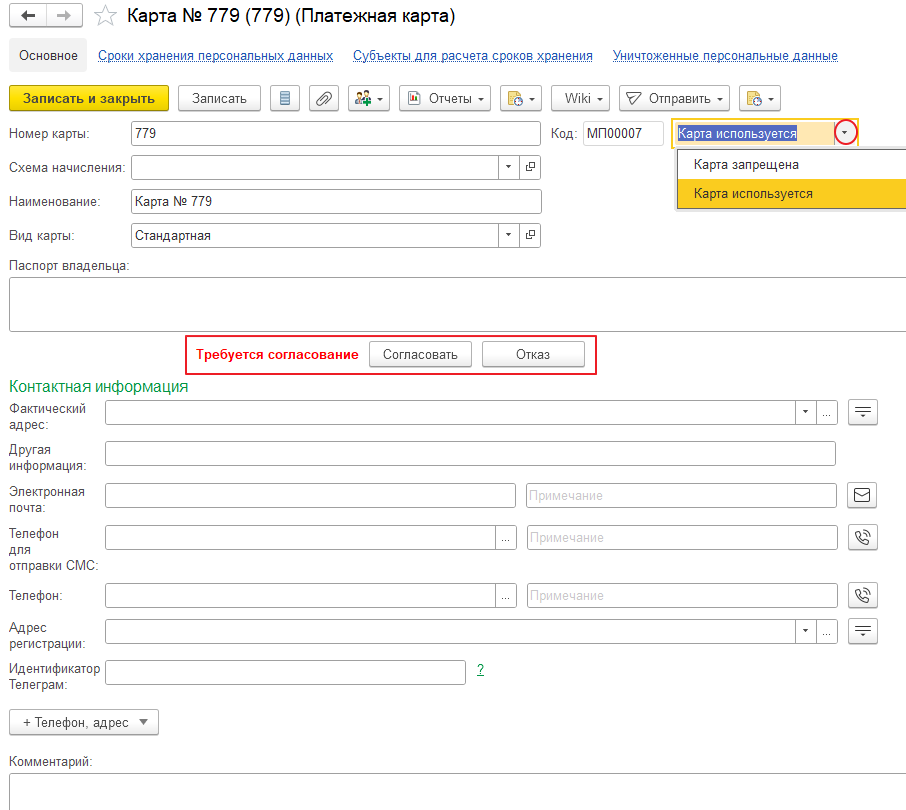Click the favorites star next to the title
Viewport: 906px width, 810px height.
[x=103, y=16]
